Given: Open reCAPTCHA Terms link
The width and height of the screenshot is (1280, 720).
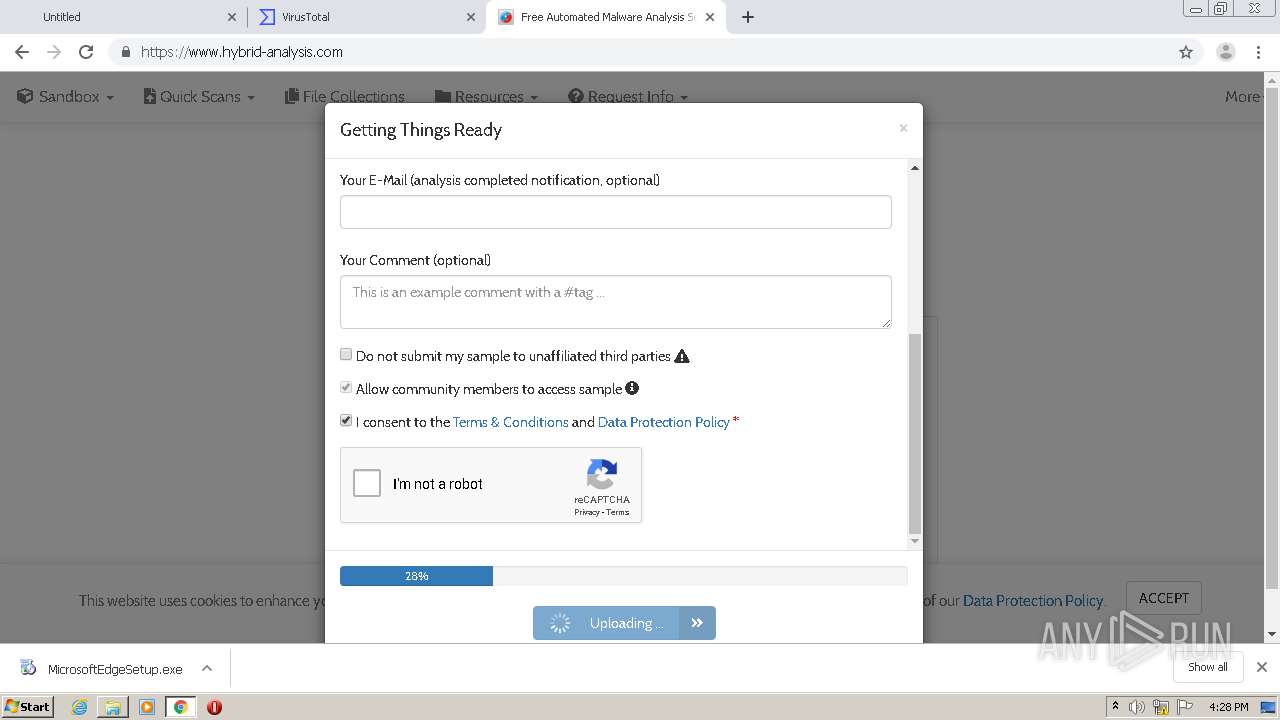Looking at the screenshot, I should pos(618,512).
